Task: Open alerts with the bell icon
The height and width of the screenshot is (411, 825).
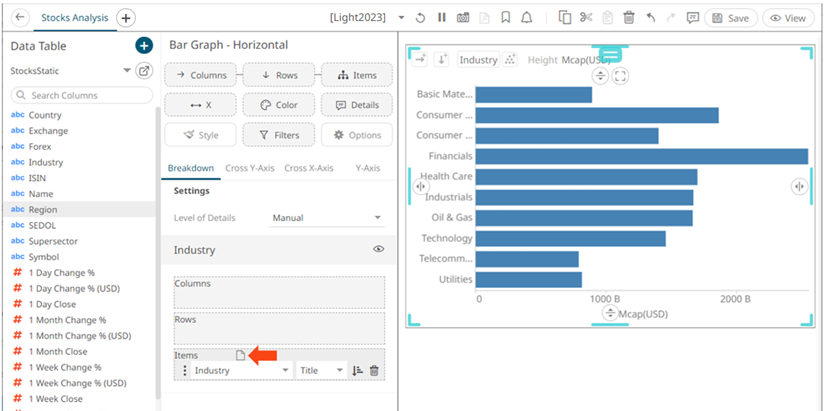Action: 526,18
